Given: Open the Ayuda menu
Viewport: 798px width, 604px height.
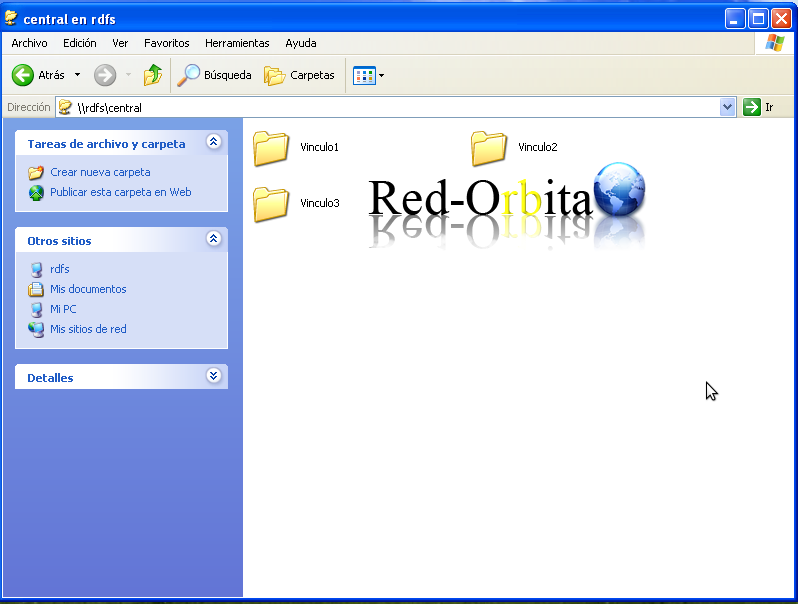Looking at the screenshot, I should (301, 43).
